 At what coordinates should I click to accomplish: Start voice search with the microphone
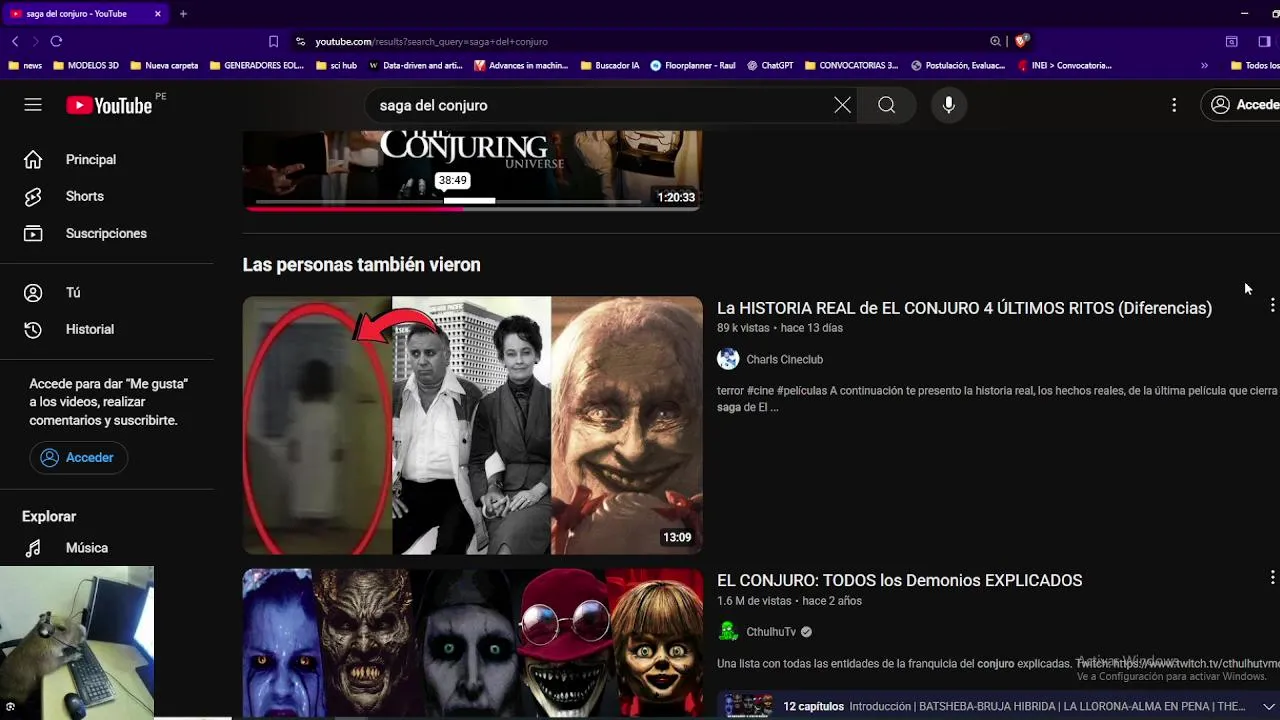pyautogui.click(x=949, y=105)
